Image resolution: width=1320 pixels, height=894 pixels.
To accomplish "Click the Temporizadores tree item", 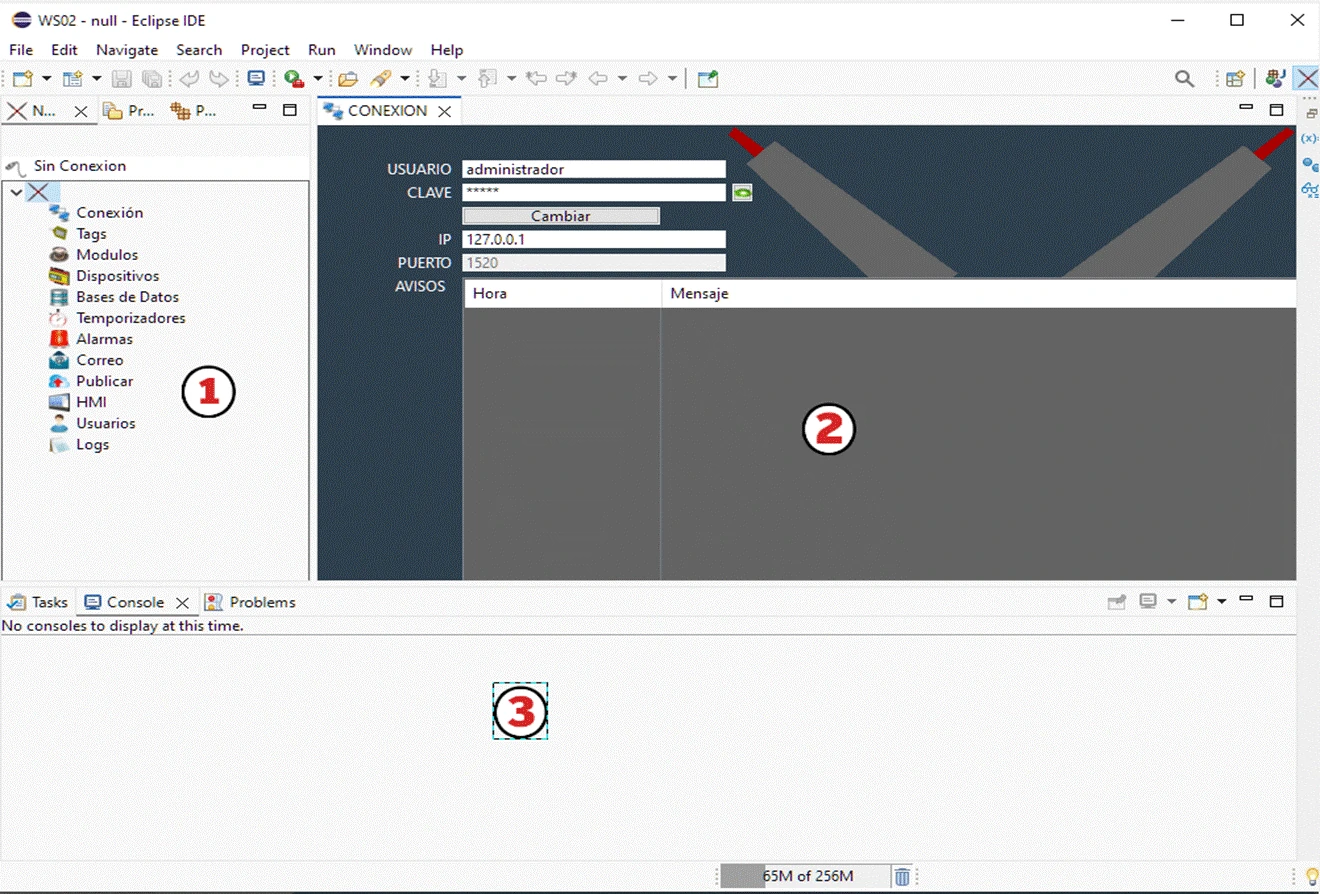I will (130, 318).
